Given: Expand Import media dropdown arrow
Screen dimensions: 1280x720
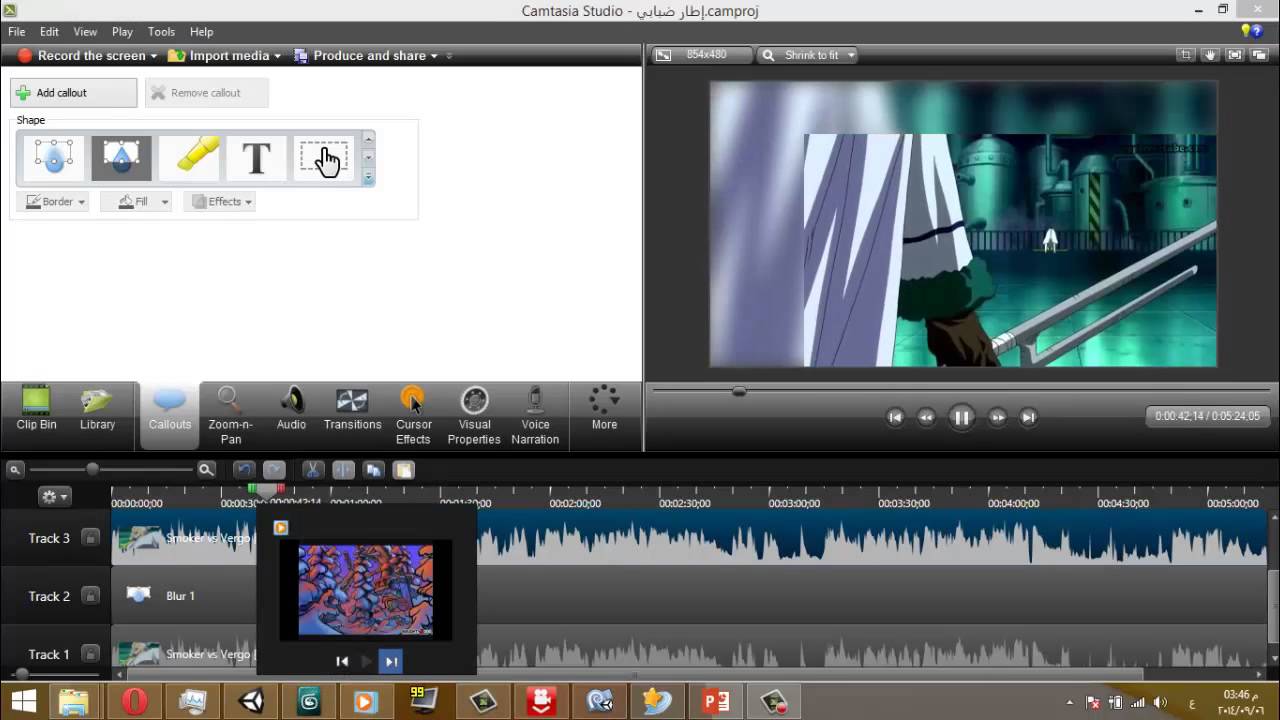Looking at the screenshot, I should point(277,56).
